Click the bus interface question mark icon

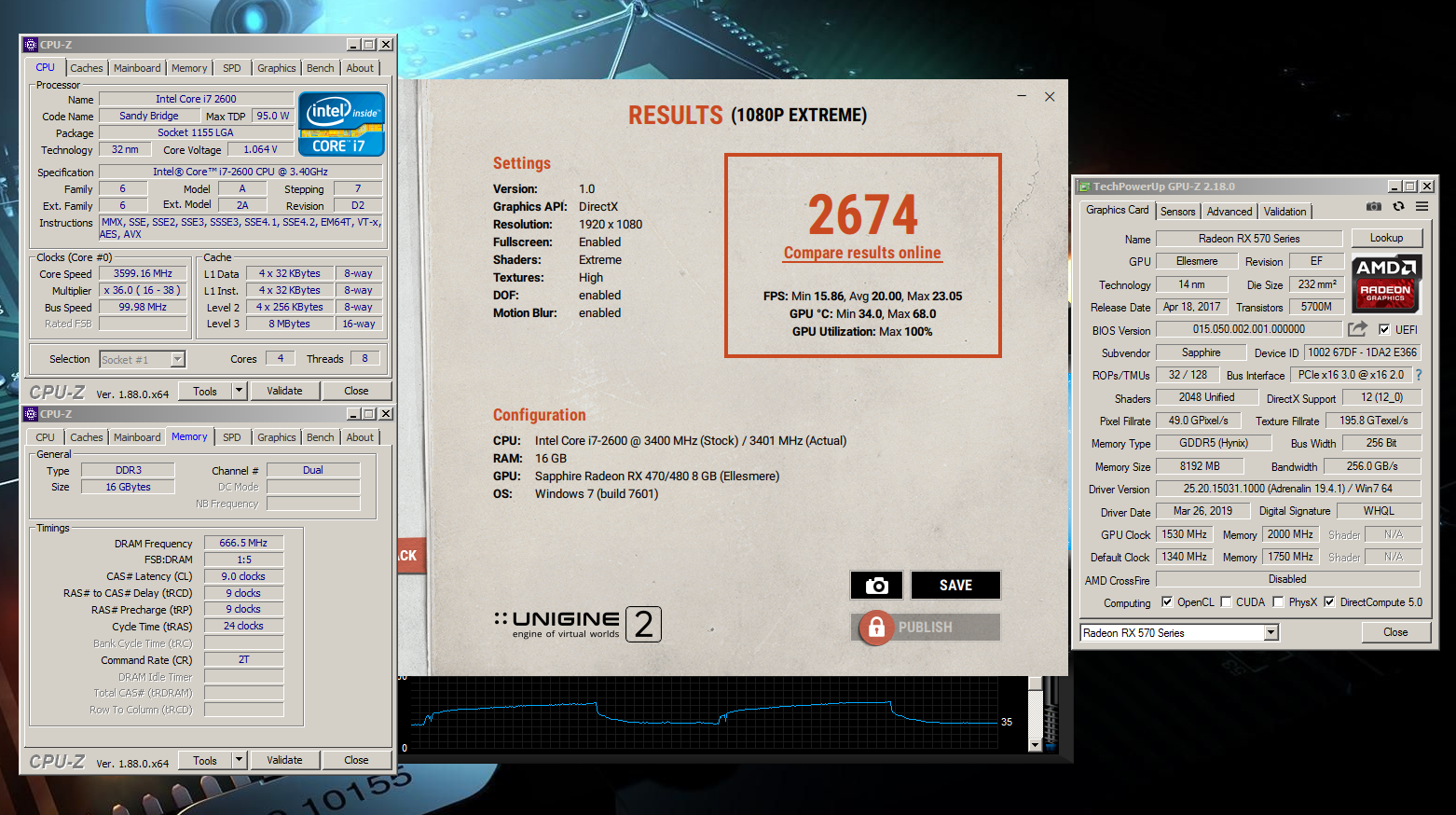point(1419,375)
